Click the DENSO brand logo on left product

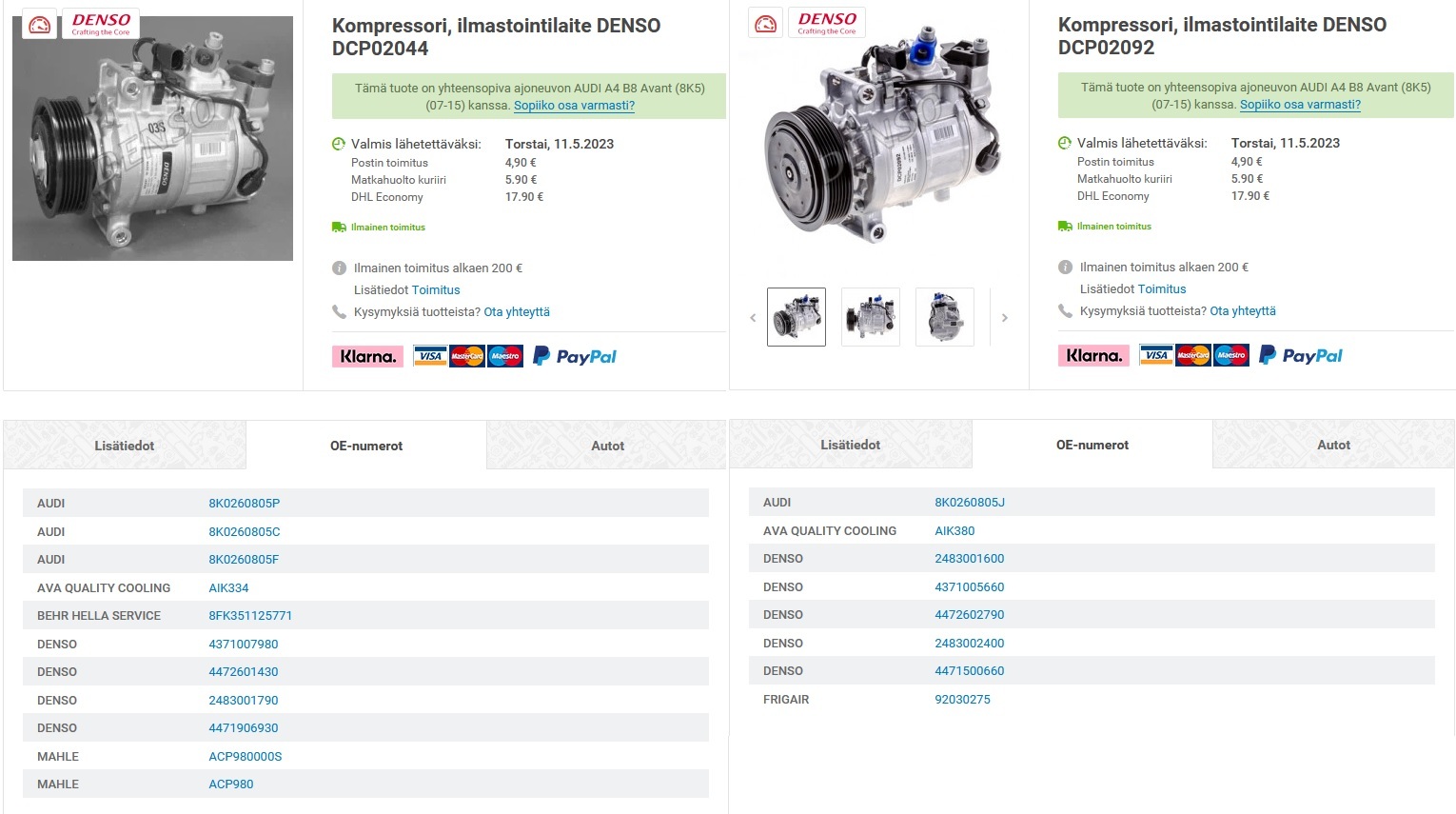pos(101,24)
